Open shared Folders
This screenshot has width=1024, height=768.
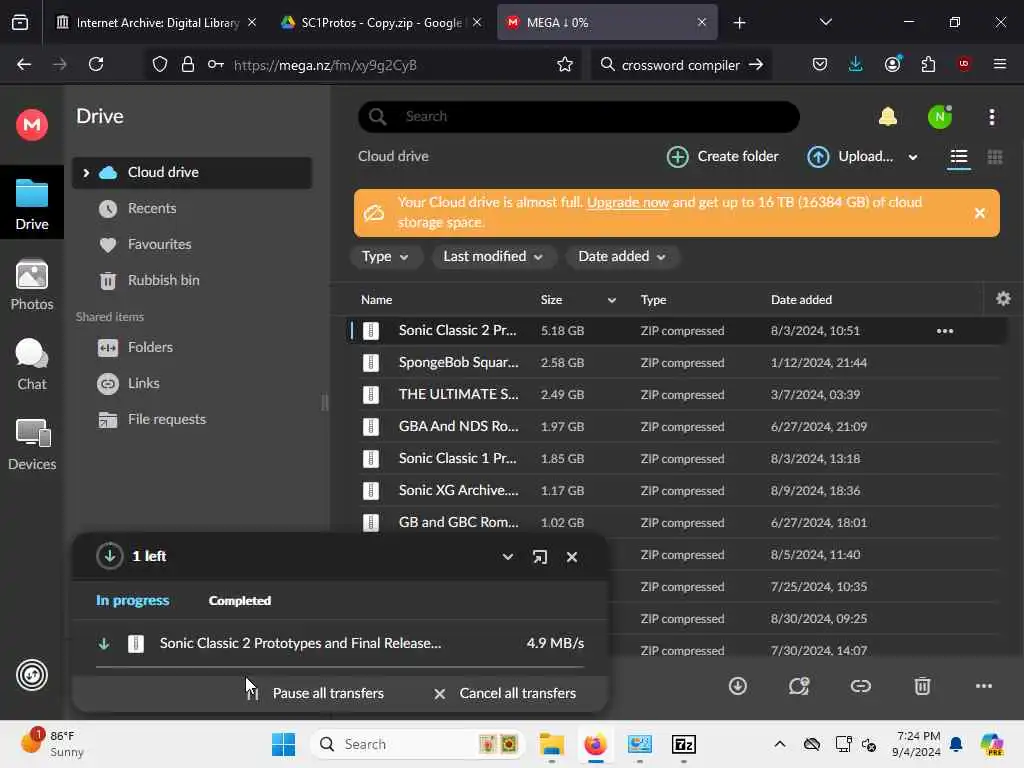150,347
